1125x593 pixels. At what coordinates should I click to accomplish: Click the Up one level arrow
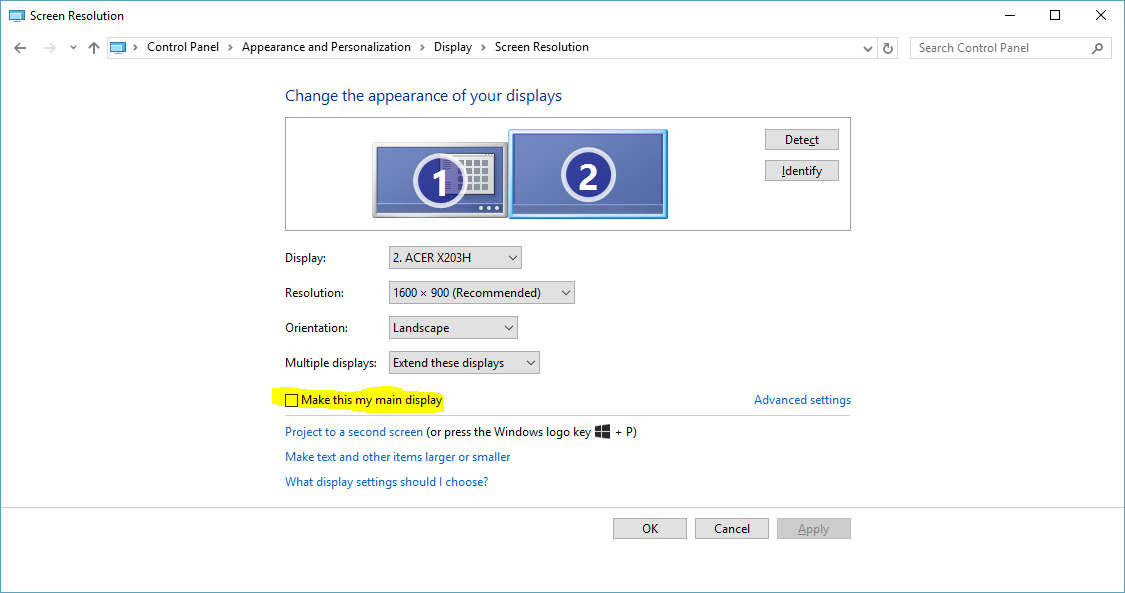(94, 48)
